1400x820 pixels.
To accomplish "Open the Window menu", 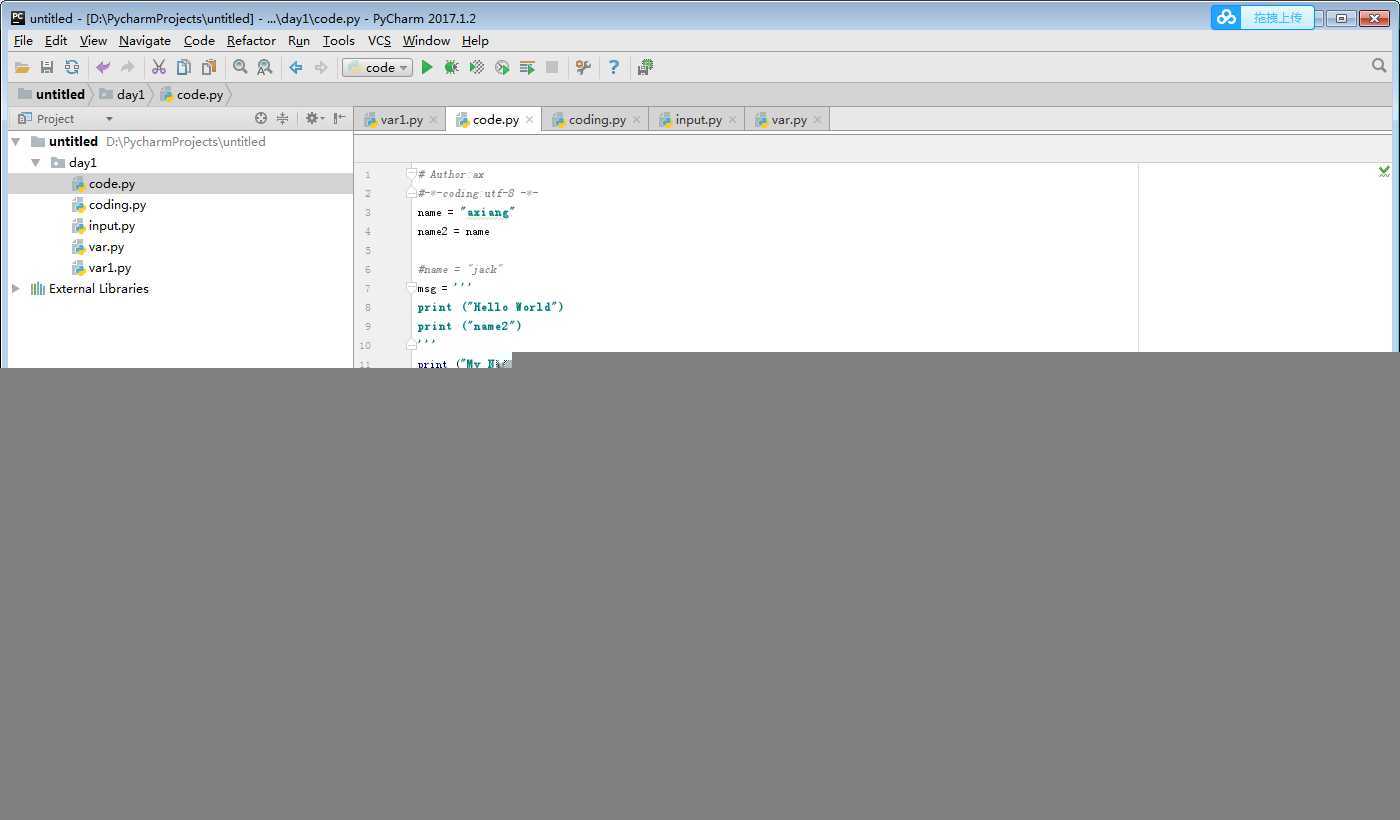I will point(426,40).
